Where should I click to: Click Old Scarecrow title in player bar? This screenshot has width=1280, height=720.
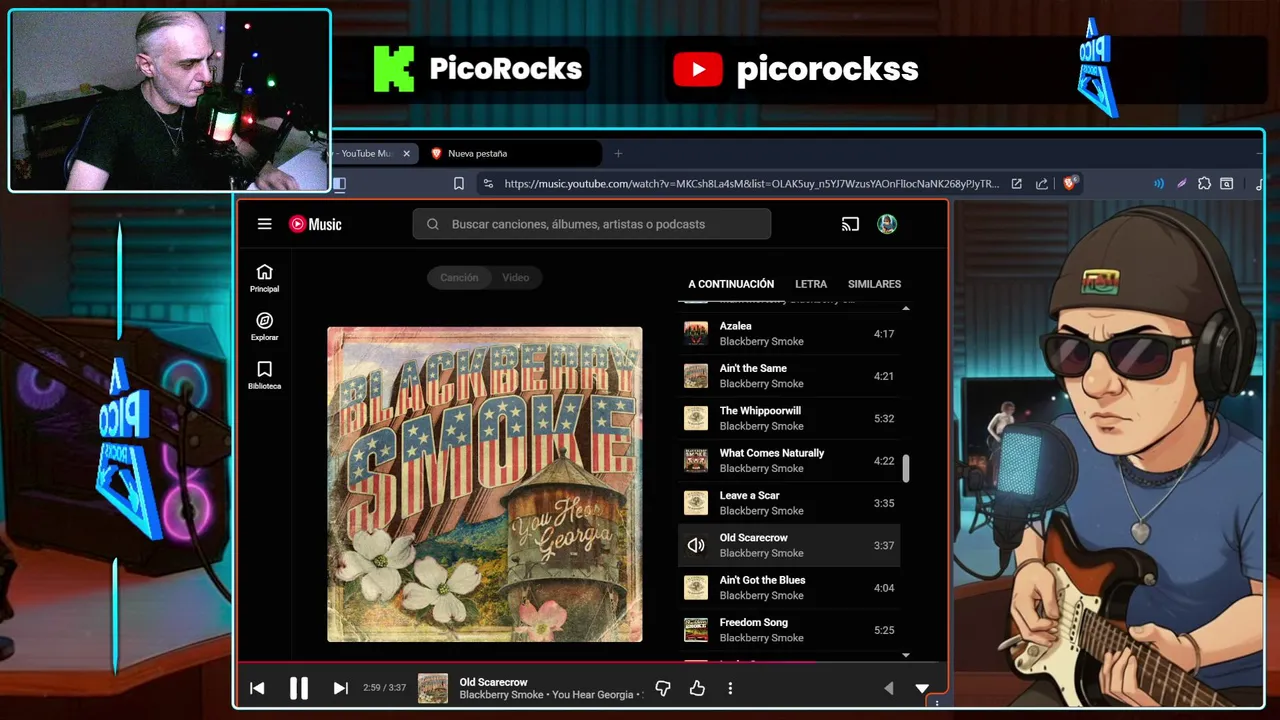[x=493, y=682]
